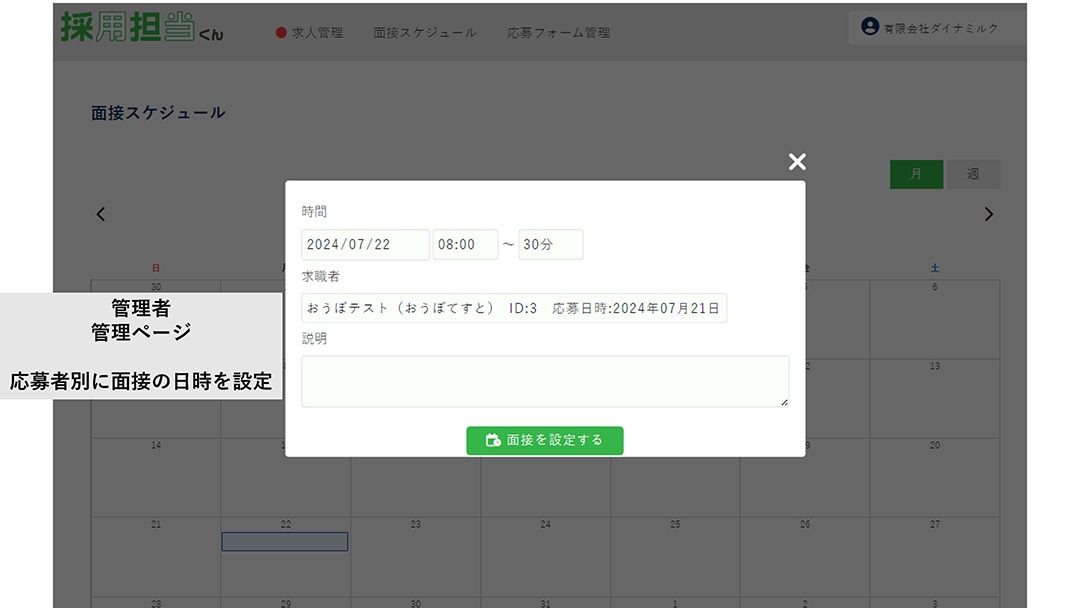Screen dimensions: 1080x608
Task: Open the user account icon in header
Action: click(x=869, y=27)
